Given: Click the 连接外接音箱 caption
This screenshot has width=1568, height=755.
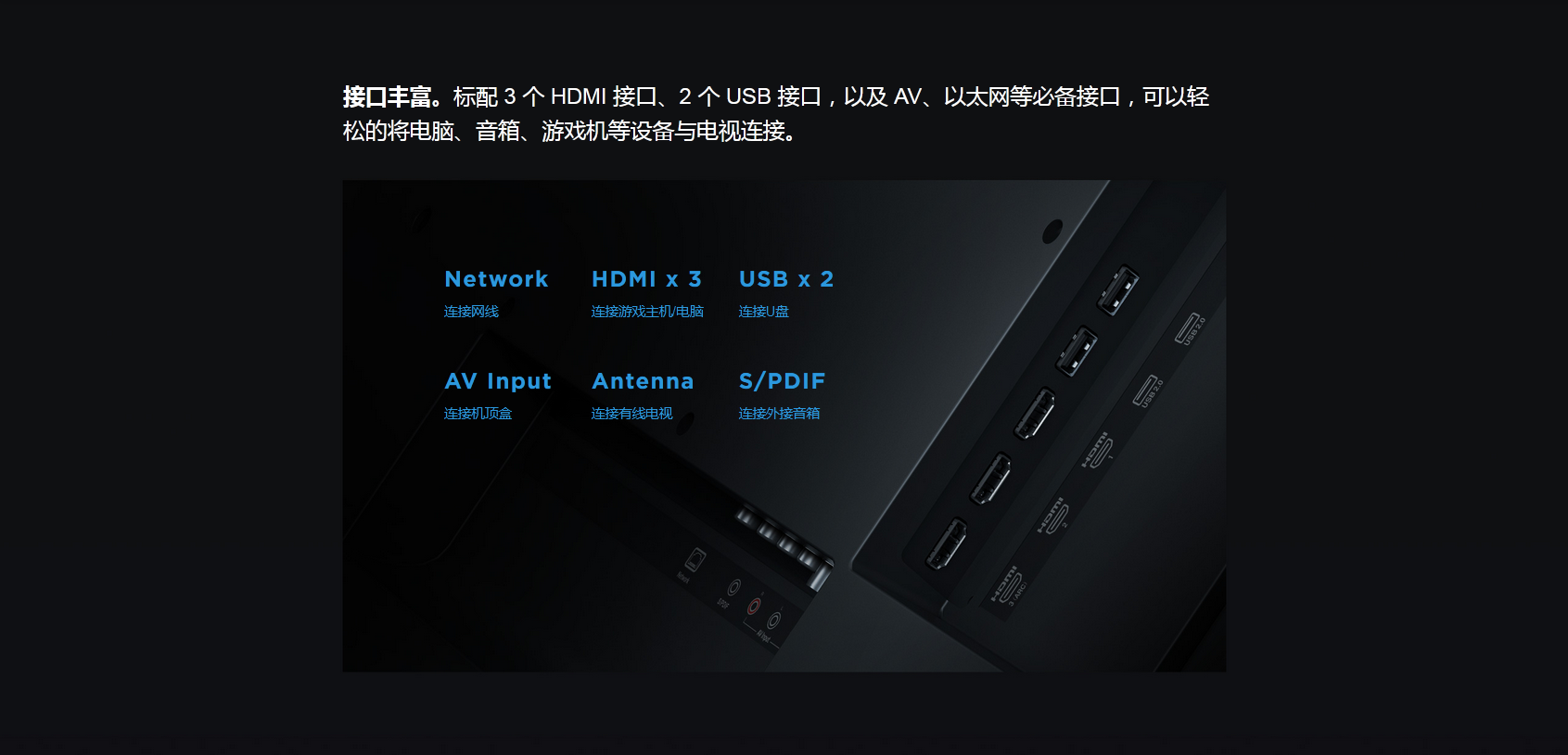Looking at the screenshot, I should click(779, 414).
